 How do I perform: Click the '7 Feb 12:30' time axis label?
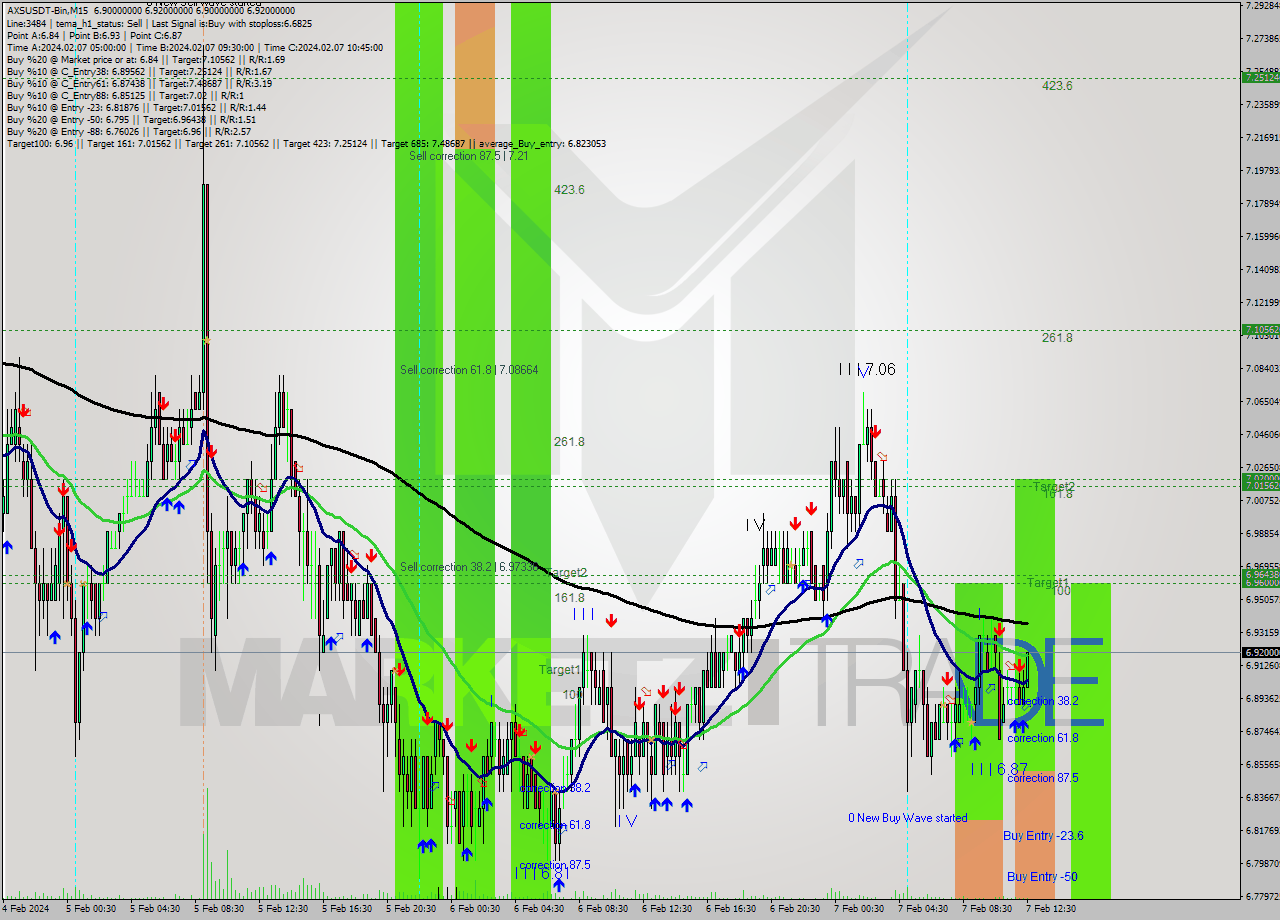[1051, 909]
